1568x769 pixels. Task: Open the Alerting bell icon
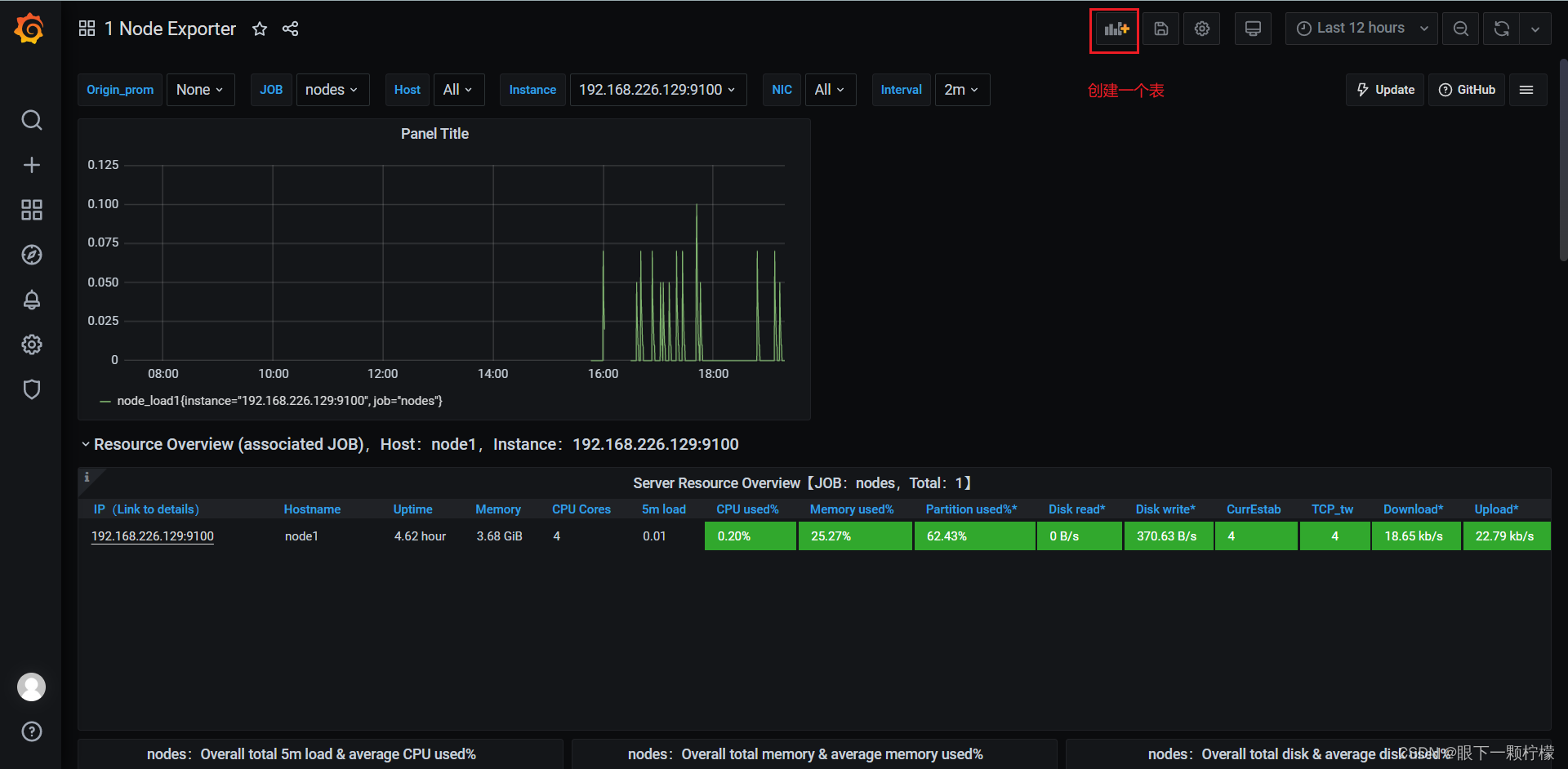[31, 300]
